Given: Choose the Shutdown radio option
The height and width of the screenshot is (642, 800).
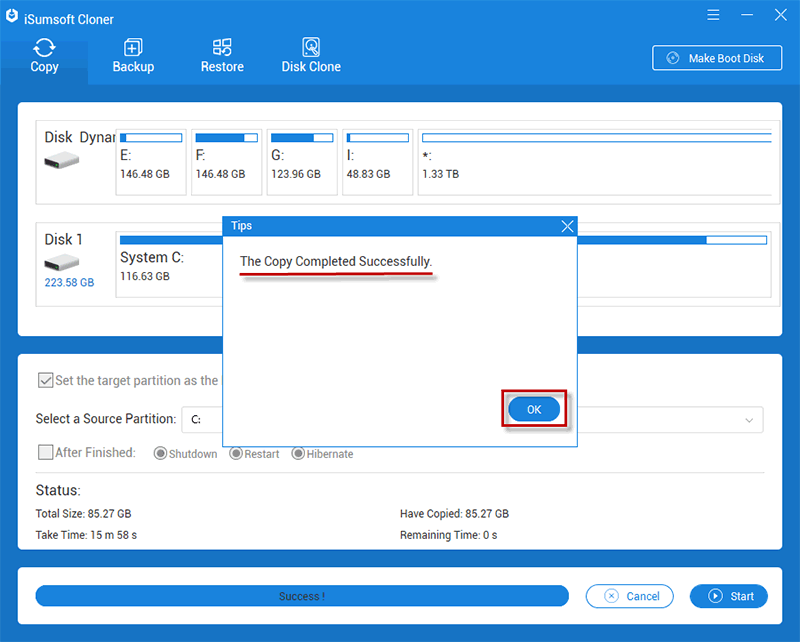Looking at the screenshot, I should click(x=160, y=454).
